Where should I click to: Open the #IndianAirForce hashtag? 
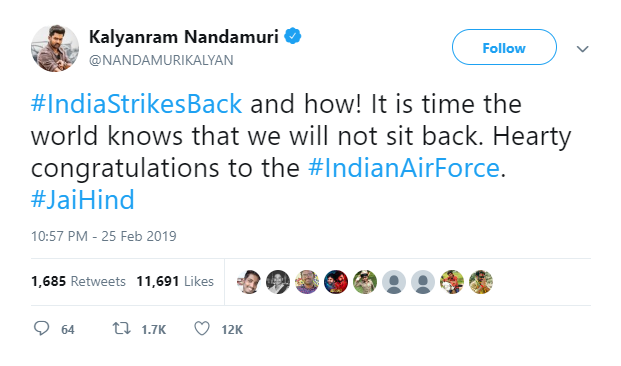tap(404, 168)
